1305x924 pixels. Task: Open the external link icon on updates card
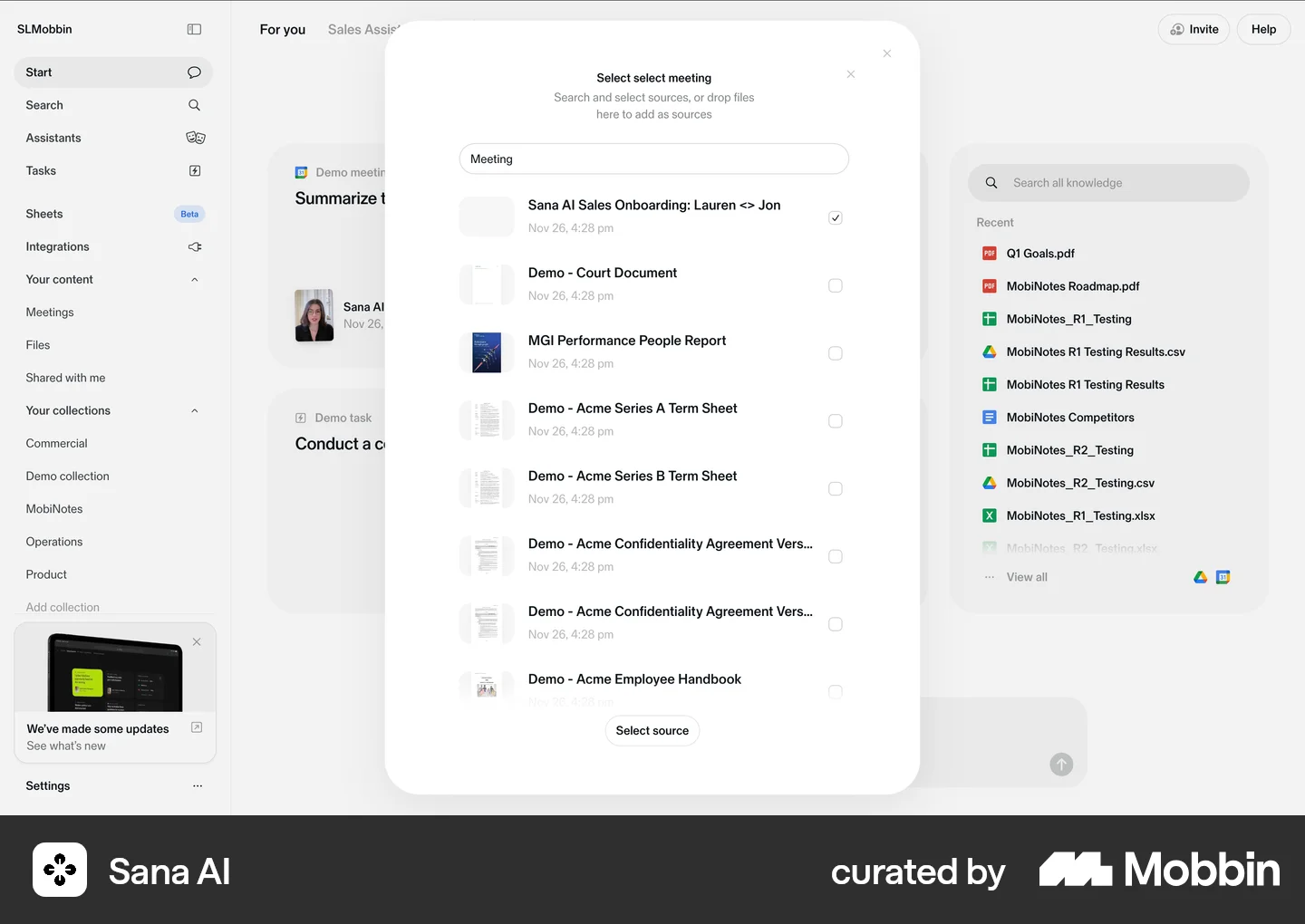(x=197, y=727)
